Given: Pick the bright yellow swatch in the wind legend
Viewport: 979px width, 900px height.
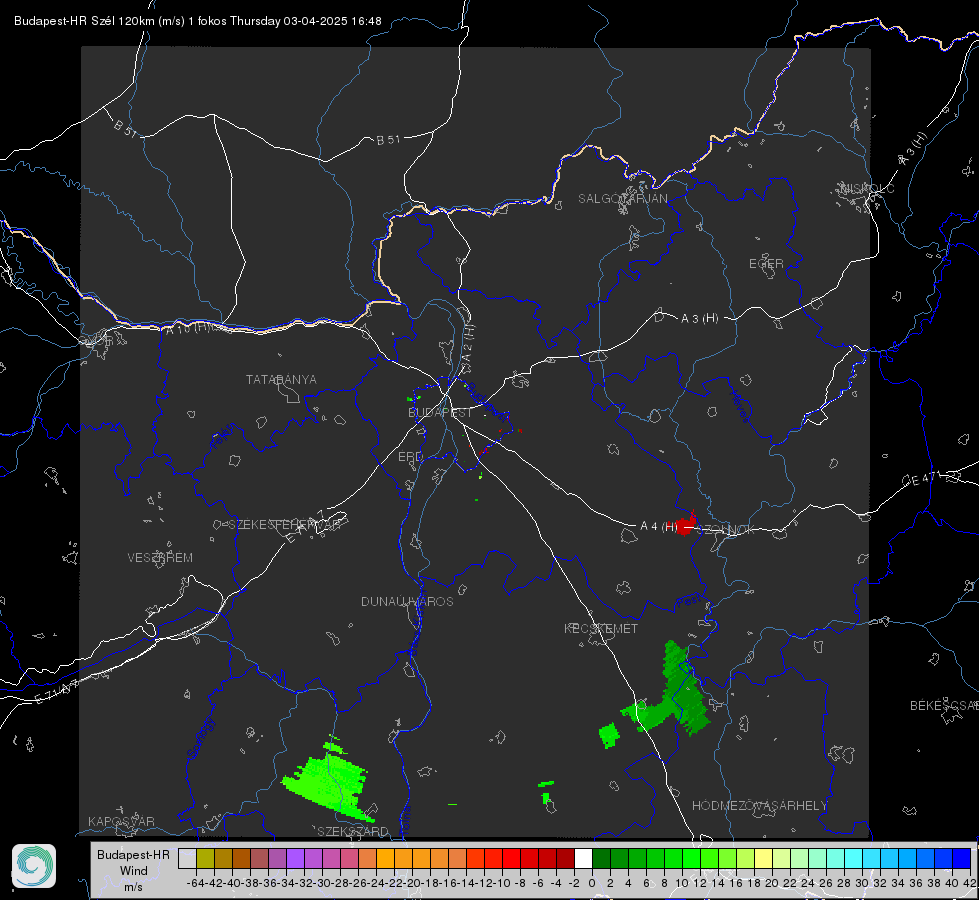Looking at the screenshot, I should [x=763, y=858].
